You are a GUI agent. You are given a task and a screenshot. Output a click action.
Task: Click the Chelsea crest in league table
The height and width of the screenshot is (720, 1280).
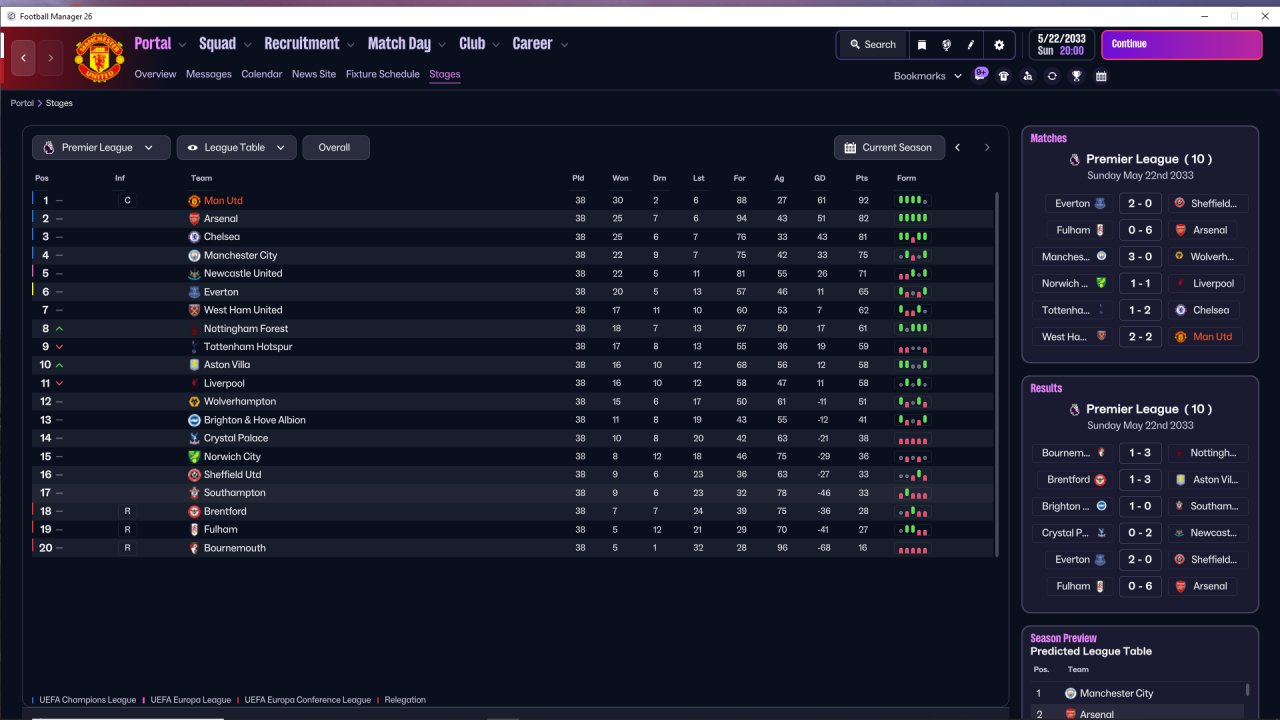pyautogui.click(x=194, y=237)
